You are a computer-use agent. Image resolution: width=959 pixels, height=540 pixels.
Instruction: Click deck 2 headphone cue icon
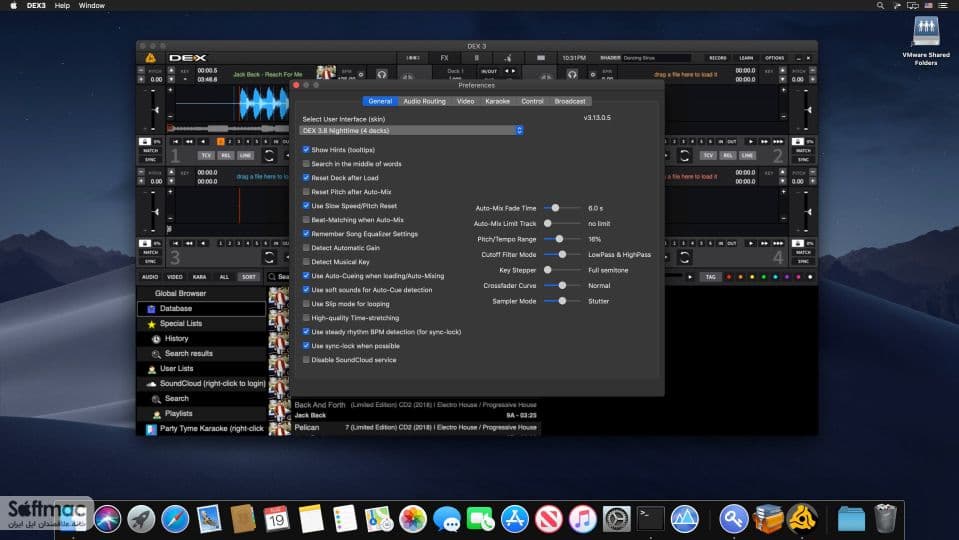(572, 75)
